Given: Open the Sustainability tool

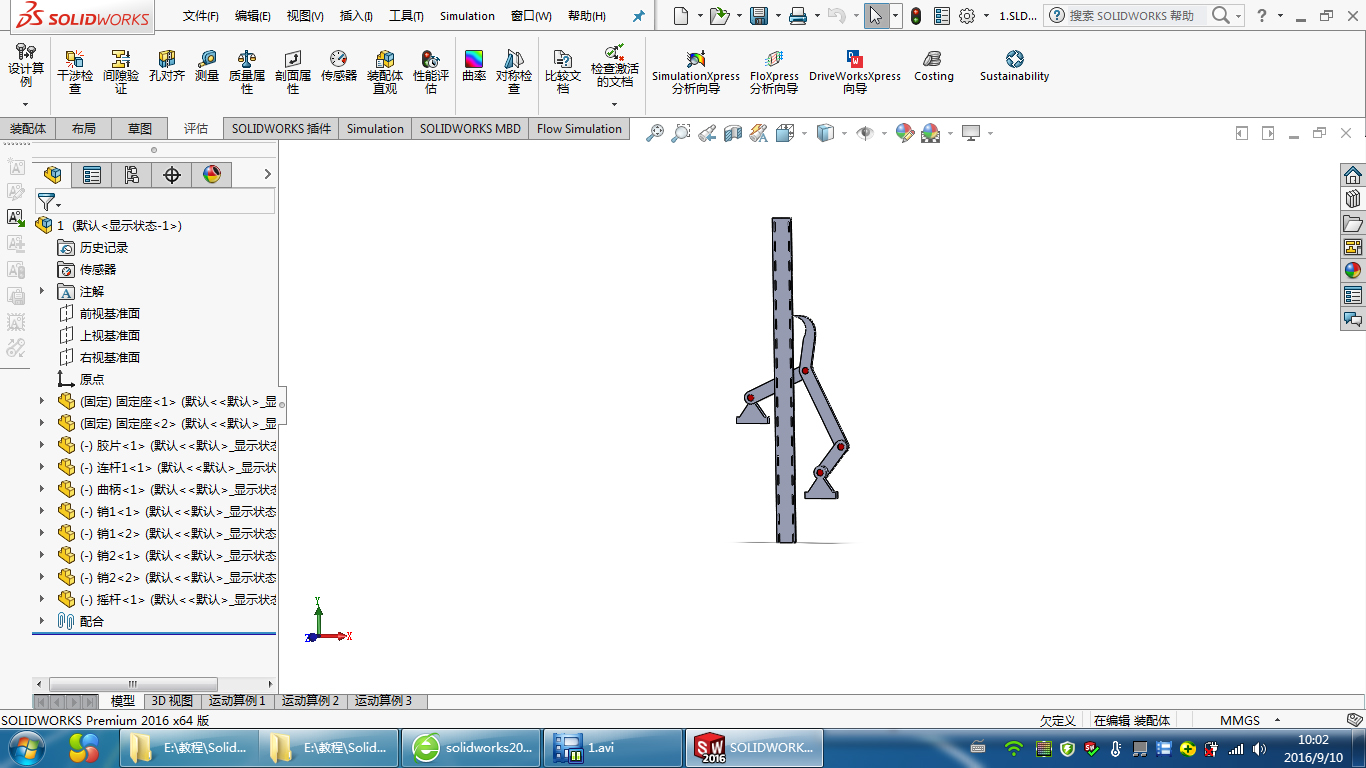Looking at the screenshot, I should pyautogui.click(x=1015, y=67).
